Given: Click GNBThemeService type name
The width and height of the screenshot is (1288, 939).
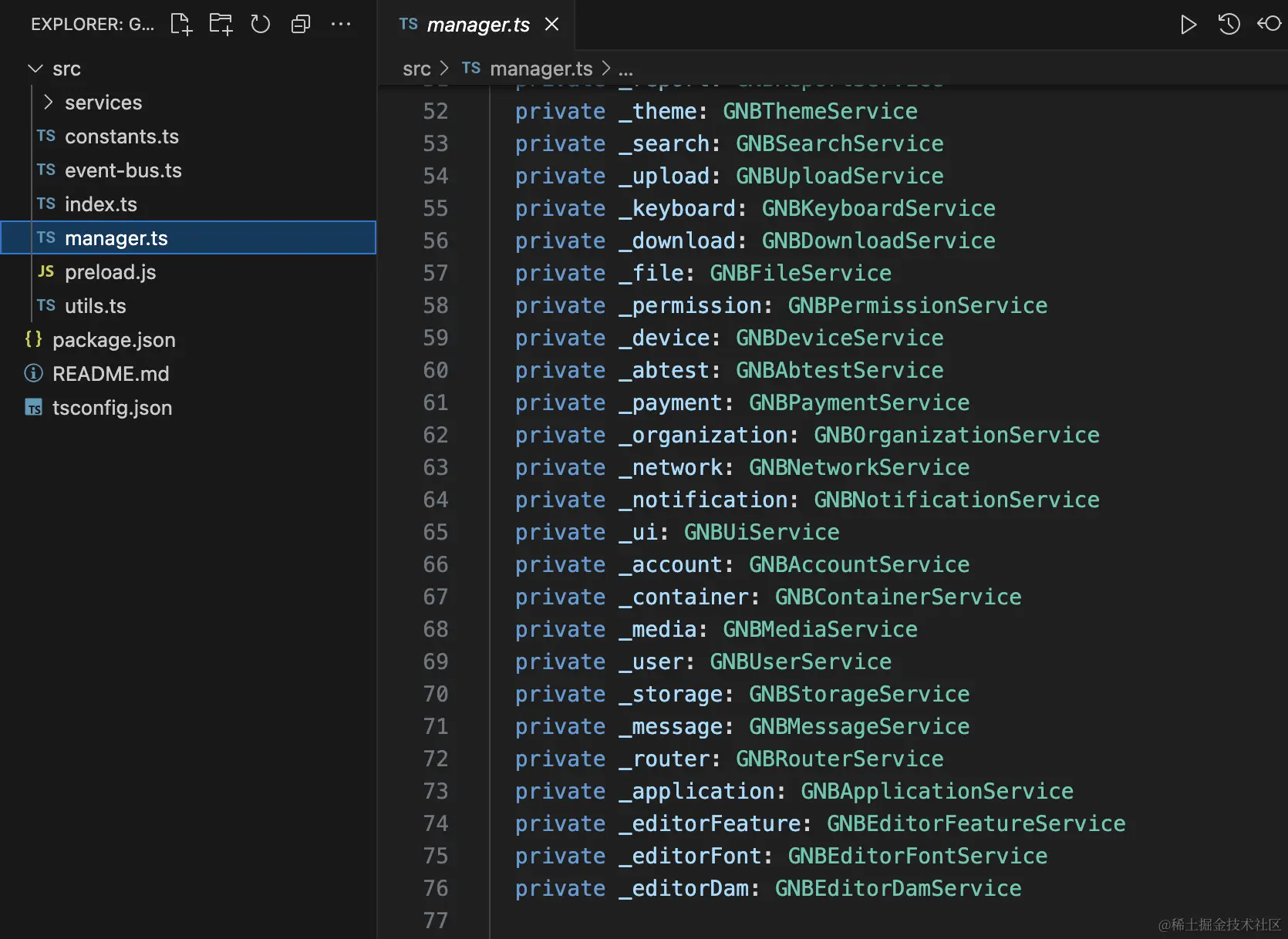Looking at the screenshot, I should pos(820,111).
